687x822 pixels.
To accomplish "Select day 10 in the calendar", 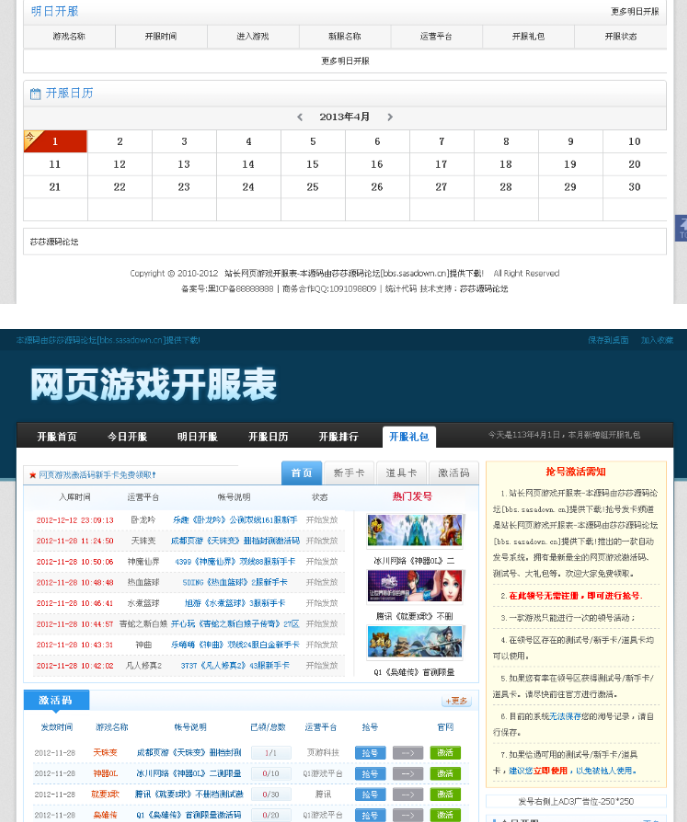I will point(635,141).
